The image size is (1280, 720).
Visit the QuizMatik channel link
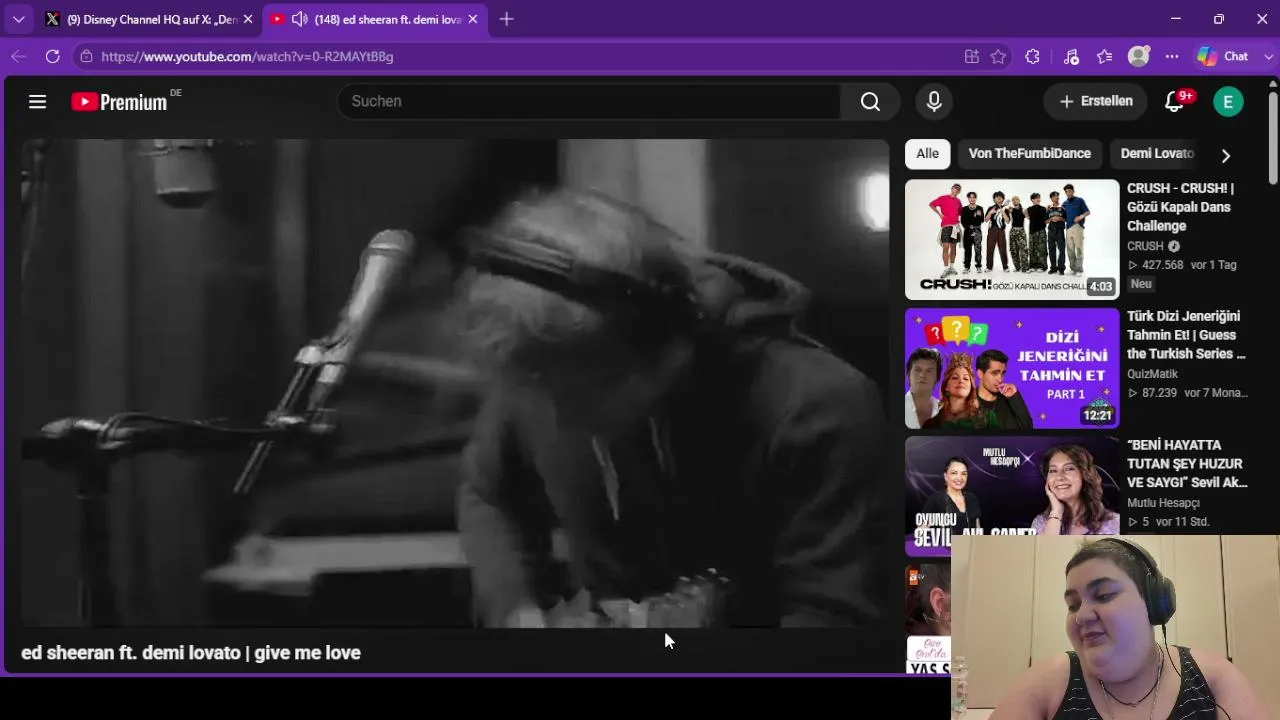click(1152, 374)
